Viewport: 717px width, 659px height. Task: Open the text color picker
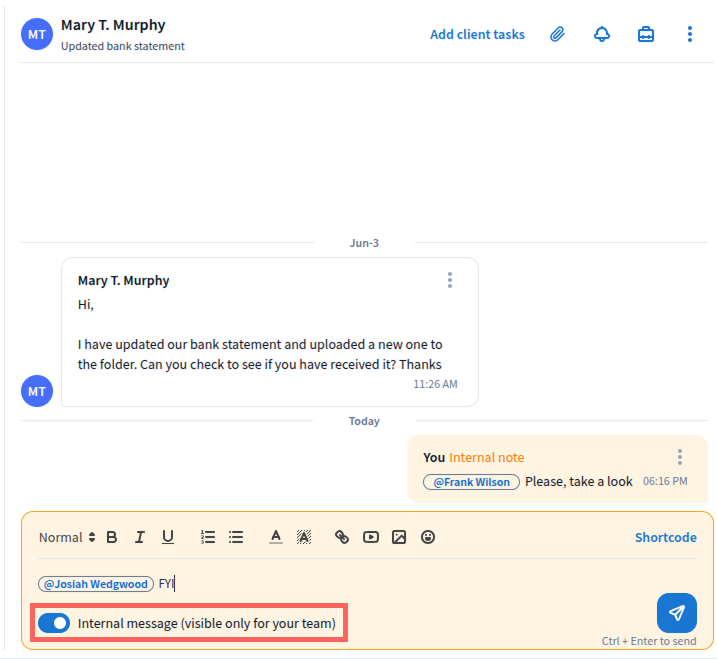pos(276,537)
